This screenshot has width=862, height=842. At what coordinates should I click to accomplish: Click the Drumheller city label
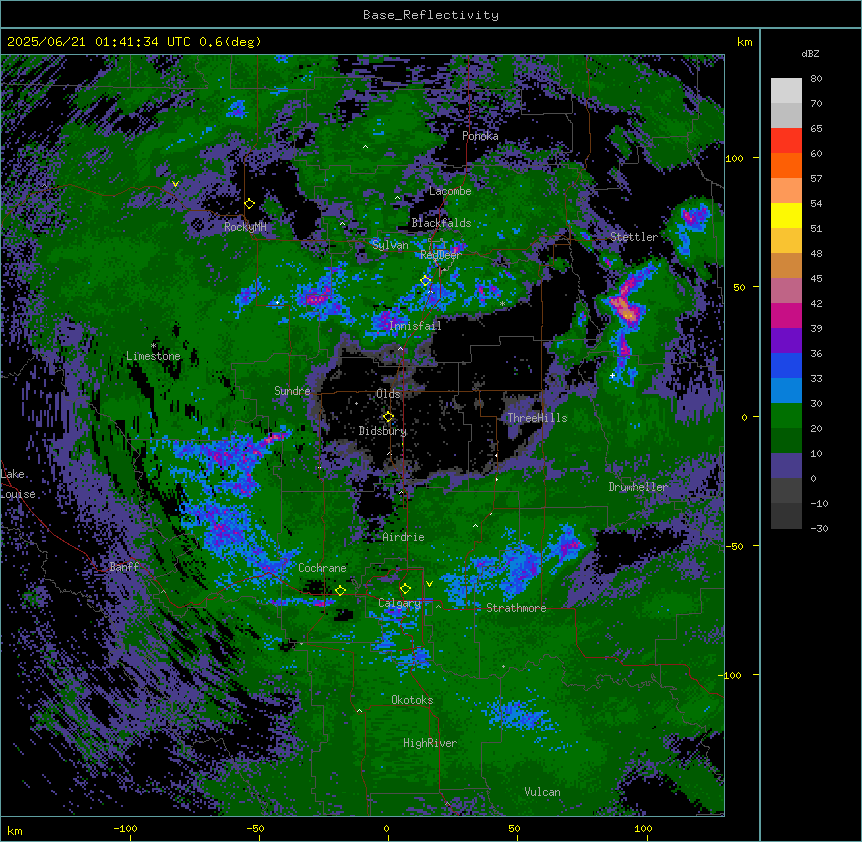click(x=638, y=487)
